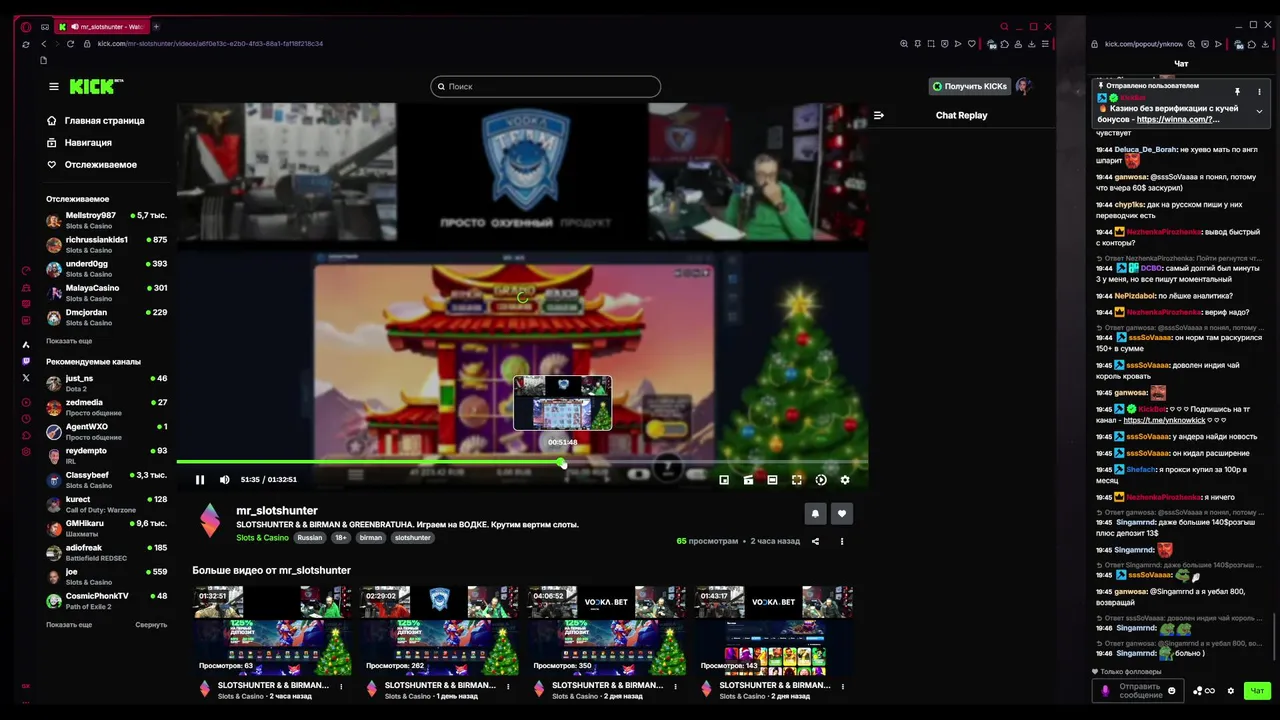The image size is (1280, 720).
Task: Open new browser tab plus button
Action: click(156, 27)
